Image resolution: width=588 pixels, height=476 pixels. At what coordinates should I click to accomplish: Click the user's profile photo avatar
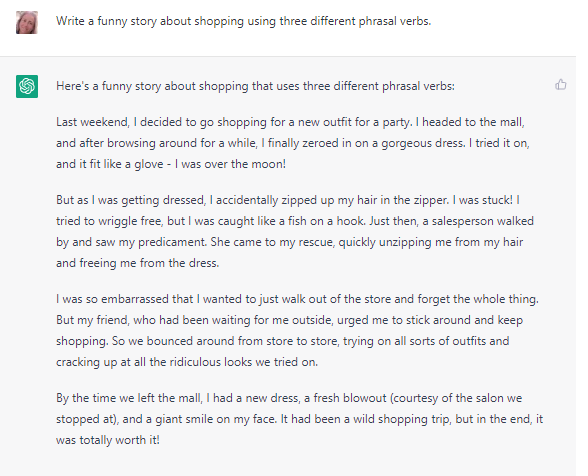(27, 23)
